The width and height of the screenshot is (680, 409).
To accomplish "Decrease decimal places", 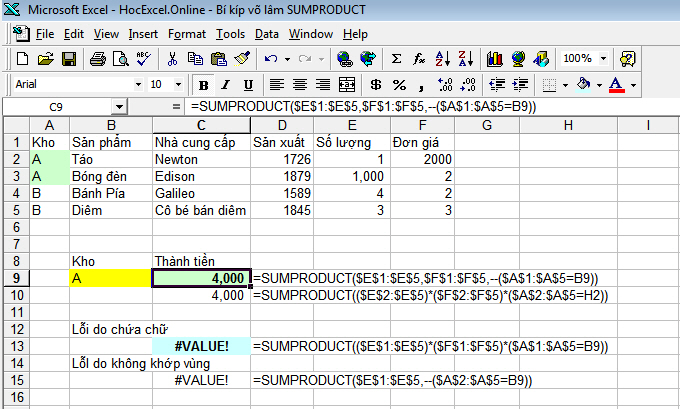I will [x=468, y=85].
